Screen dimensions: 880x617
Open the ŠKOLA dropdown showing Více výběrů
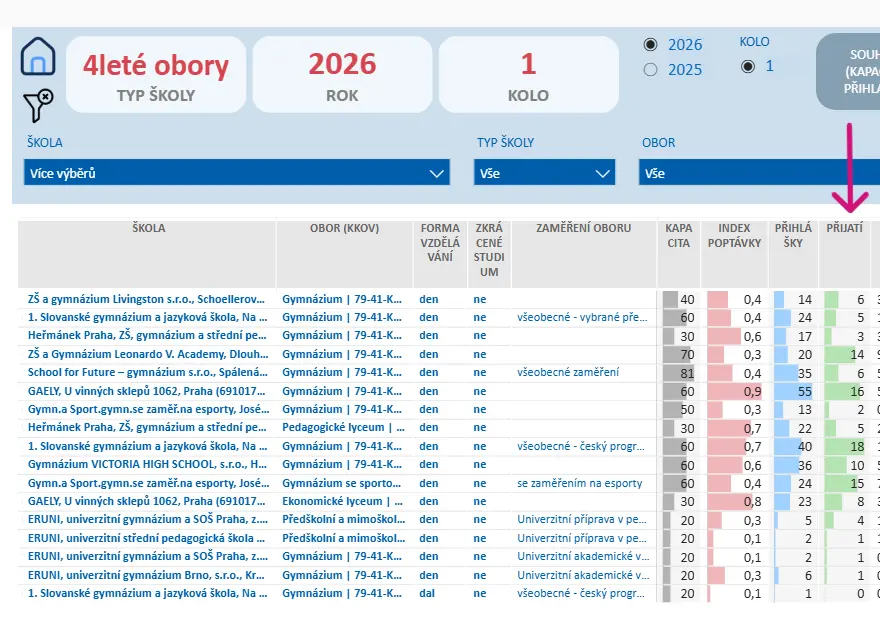click(x=237, y=173)
